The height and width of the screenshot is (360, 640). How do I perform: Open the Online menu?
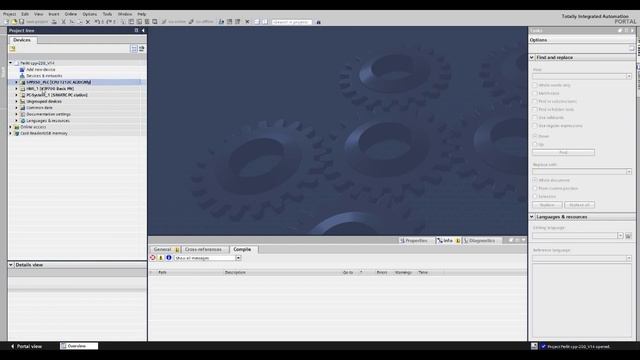pos(71,14)
